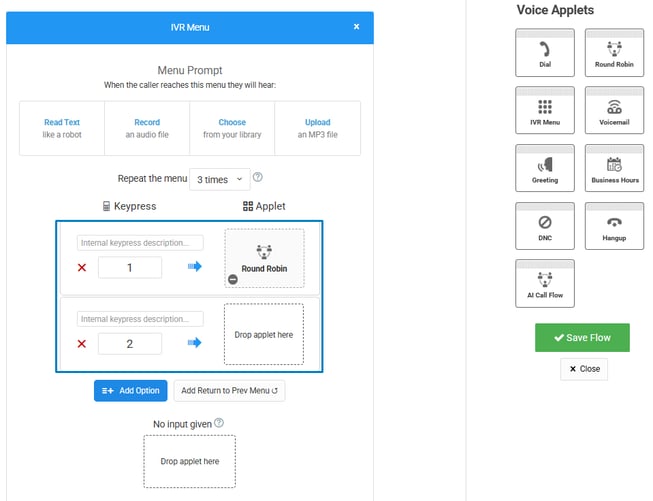Open help icon next to No input given
Image resolution: width=653 pixels, height=501 pixels.
[219, 423]
